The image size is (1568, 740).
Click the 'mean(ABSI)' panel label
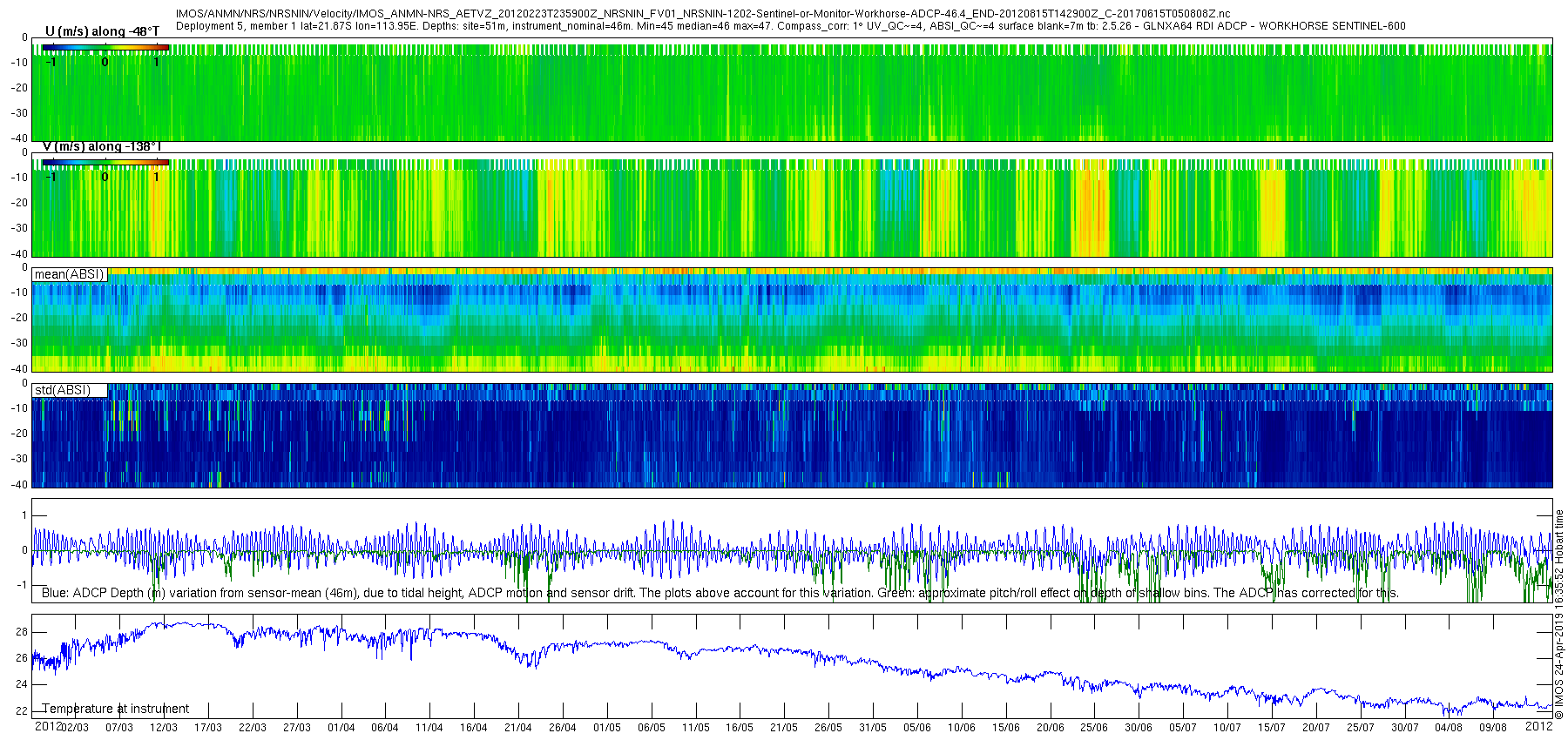70,274
